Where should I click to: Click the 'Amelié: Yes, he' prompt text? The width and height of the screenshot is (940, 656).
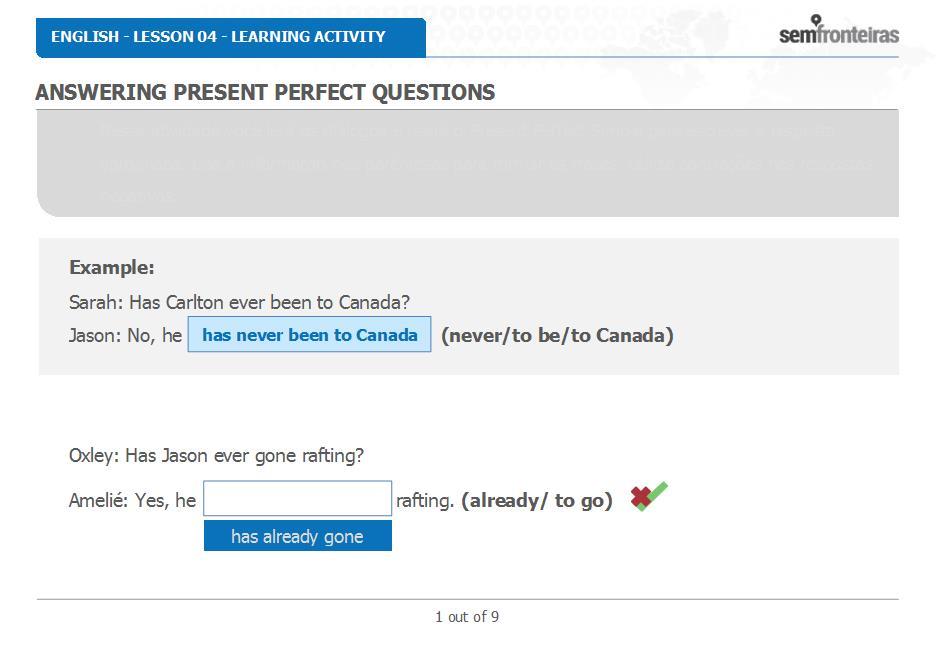point(132,501)
